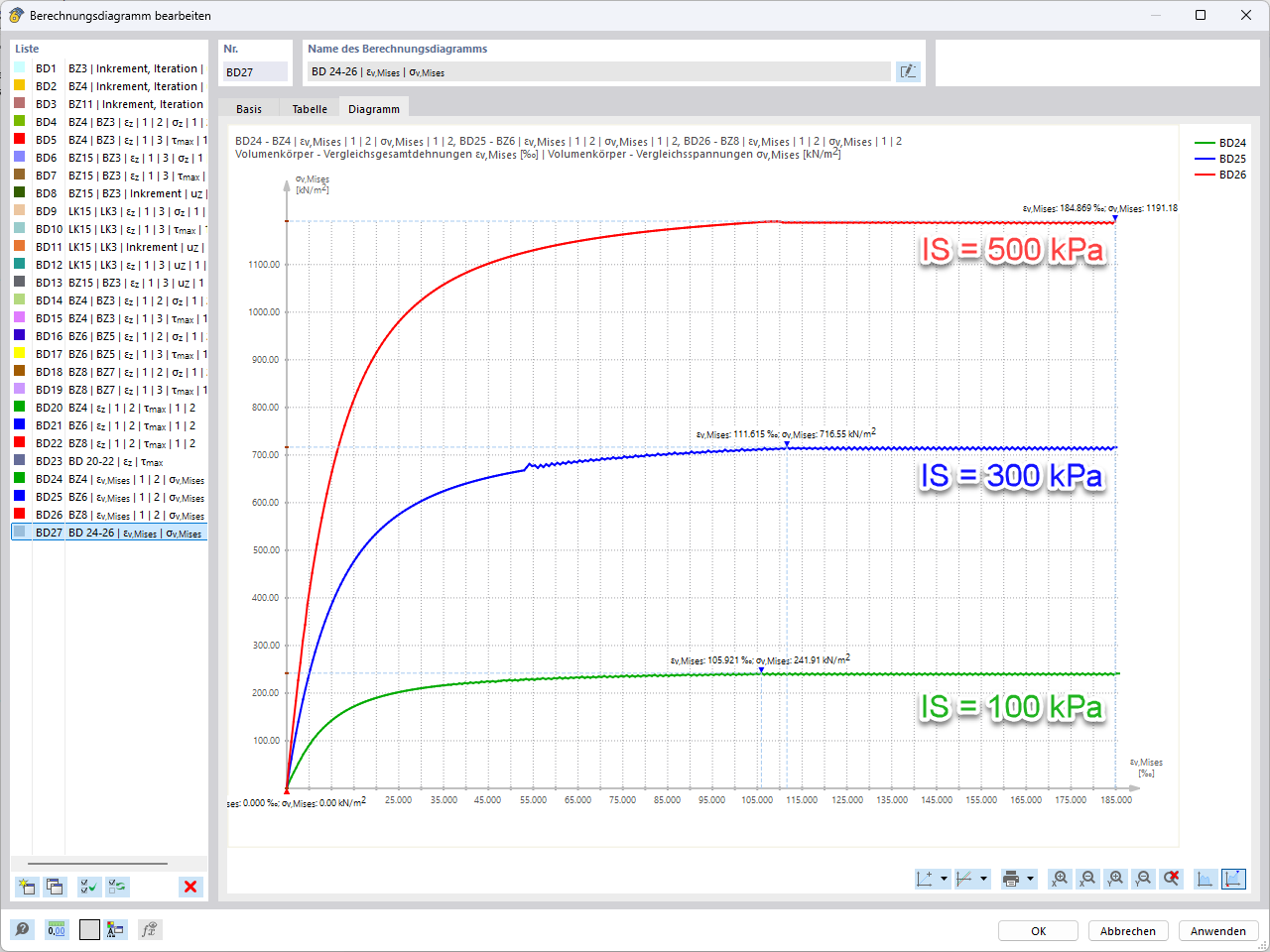This screenshot has height=952, width=1270.
Task: Select list entry BD1 BZ3 Inkrement, Iteration
Action: (x=109, y=68)
